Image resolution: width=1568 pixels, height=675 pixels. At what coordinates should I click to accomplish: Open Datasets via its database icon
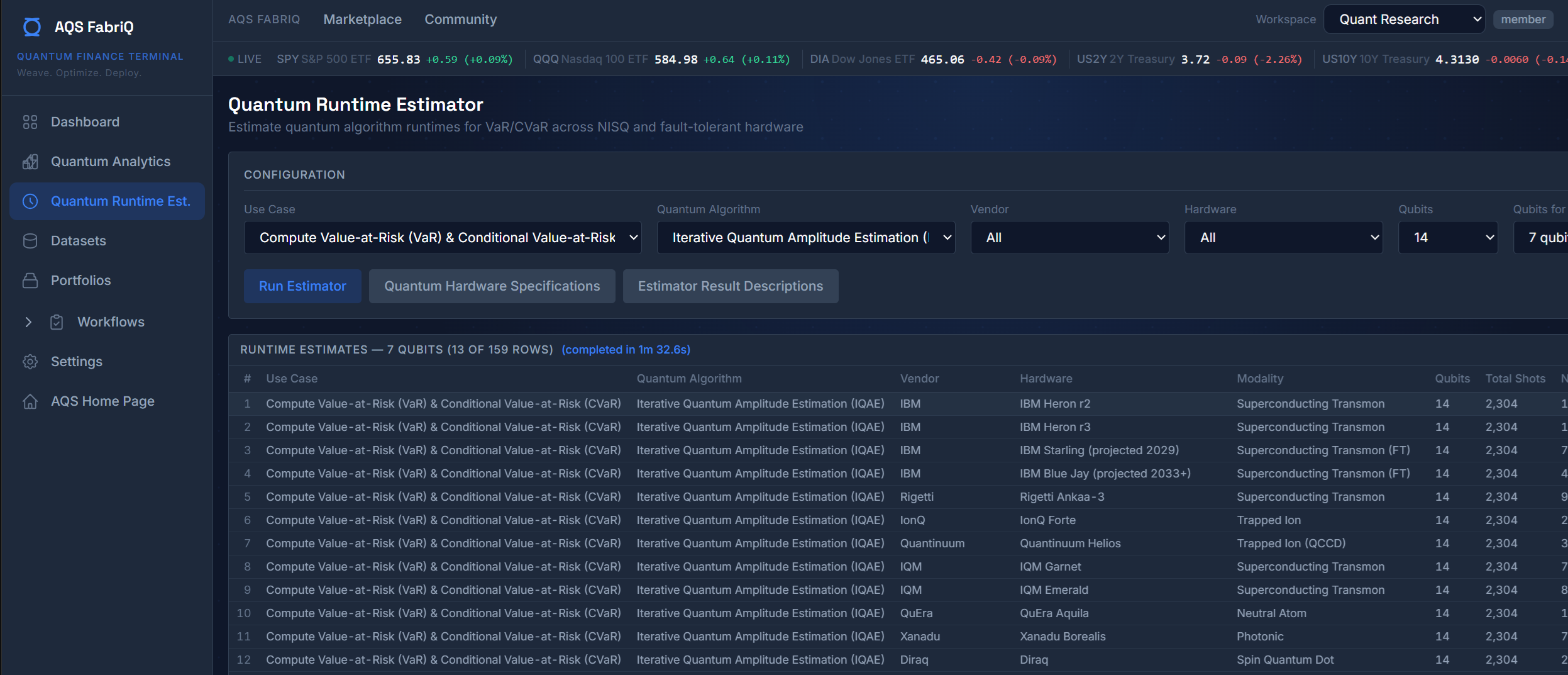(x=31, y=240)
